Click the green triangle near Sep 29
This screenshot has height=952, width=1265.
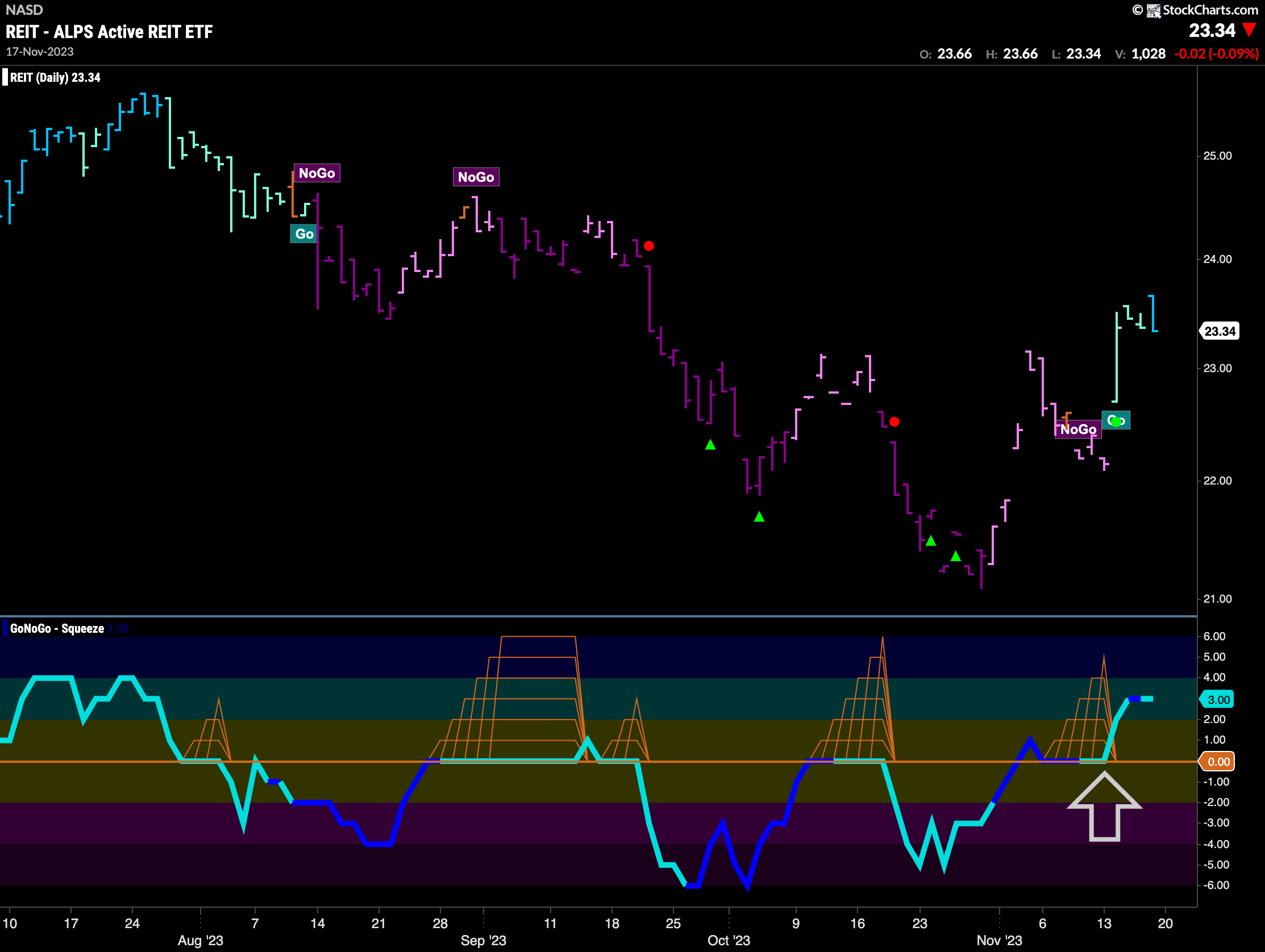[x=710, y=444]
